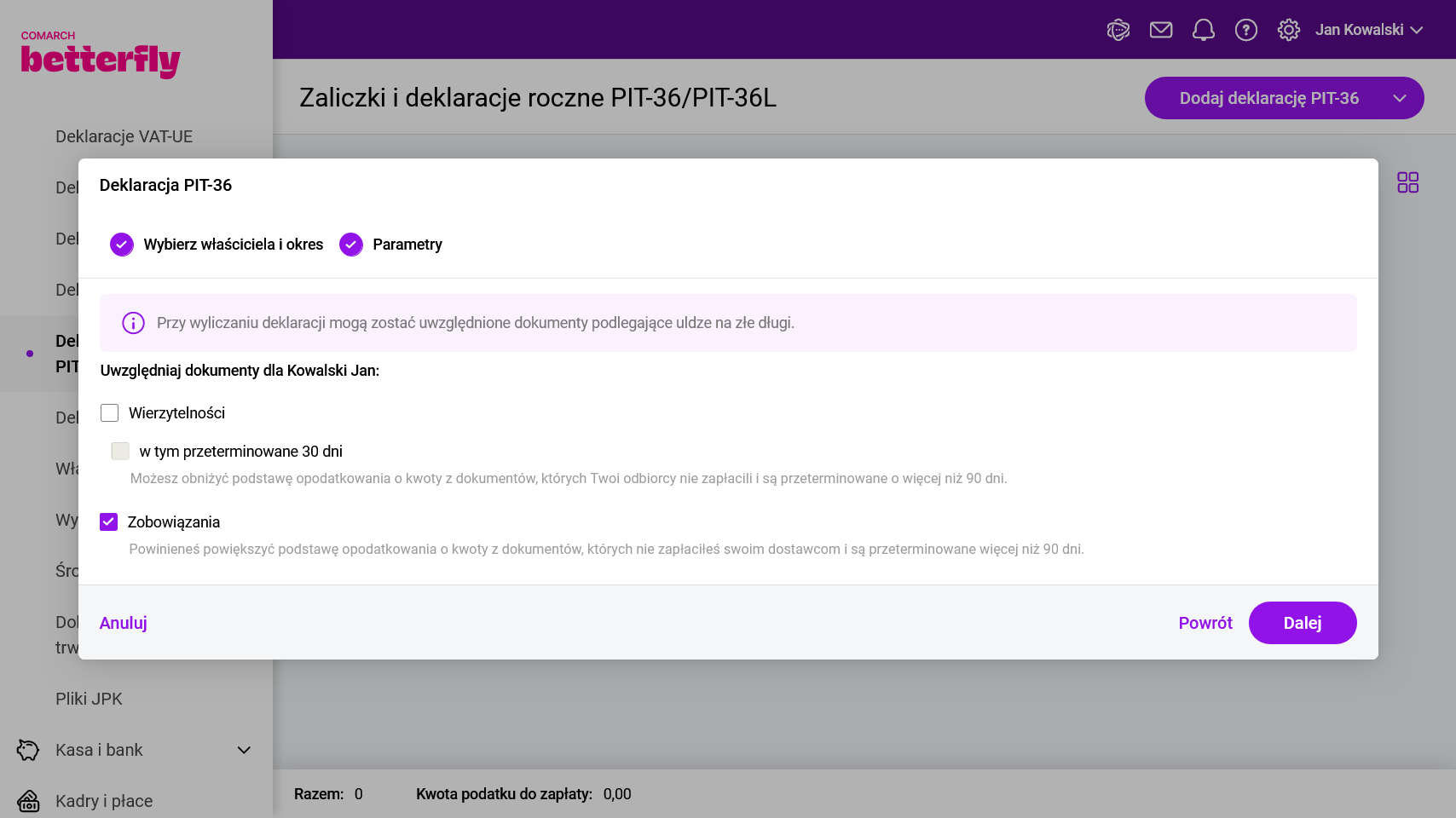Toggle 'w tym przeterminowane 30 dni' checkbox
Image resolution: width=1456 pixels, height=818 pixels.
(120, 451)
